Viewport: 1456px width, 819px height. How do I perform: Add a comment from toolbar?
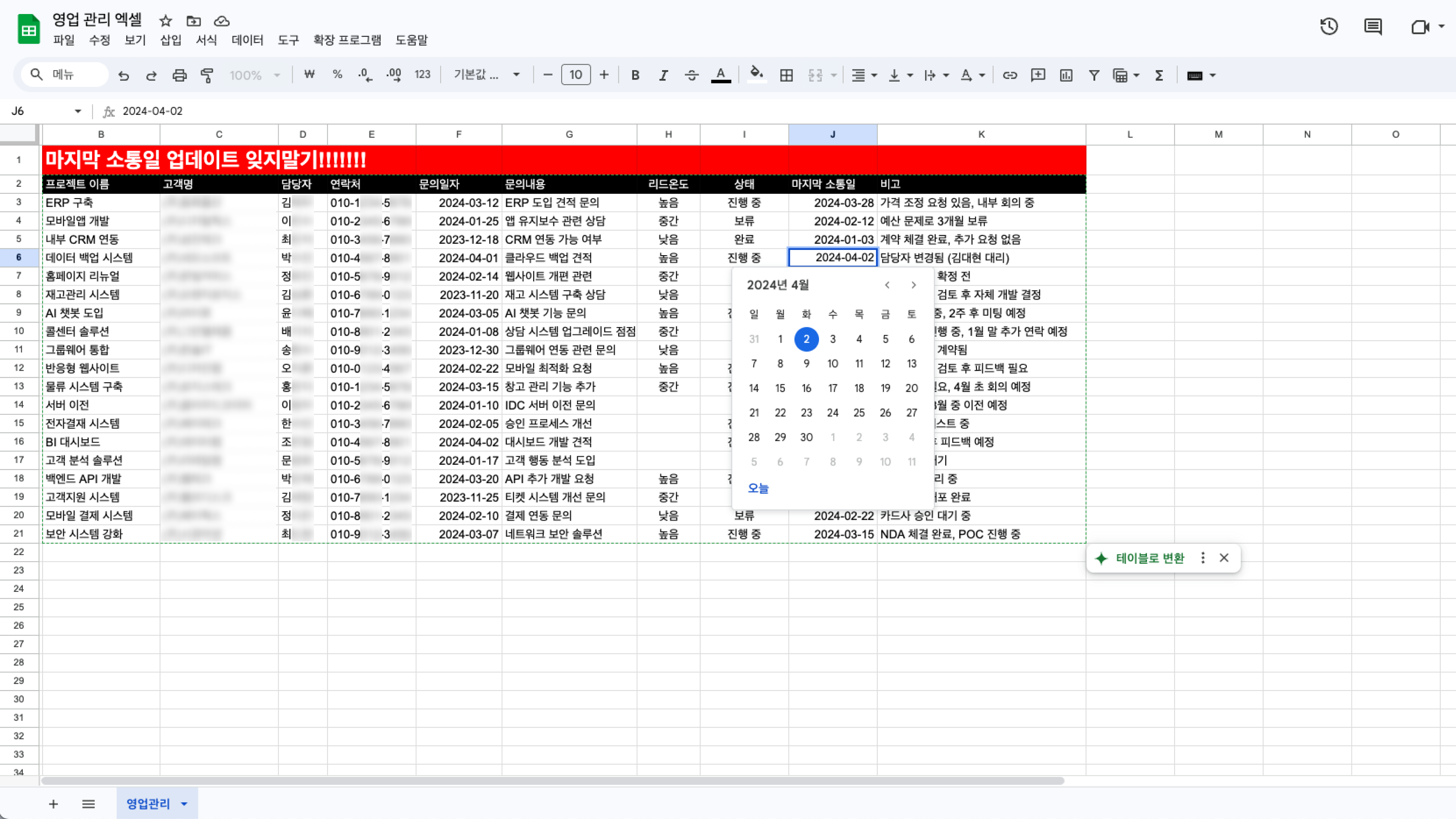tap(1038, 75)
